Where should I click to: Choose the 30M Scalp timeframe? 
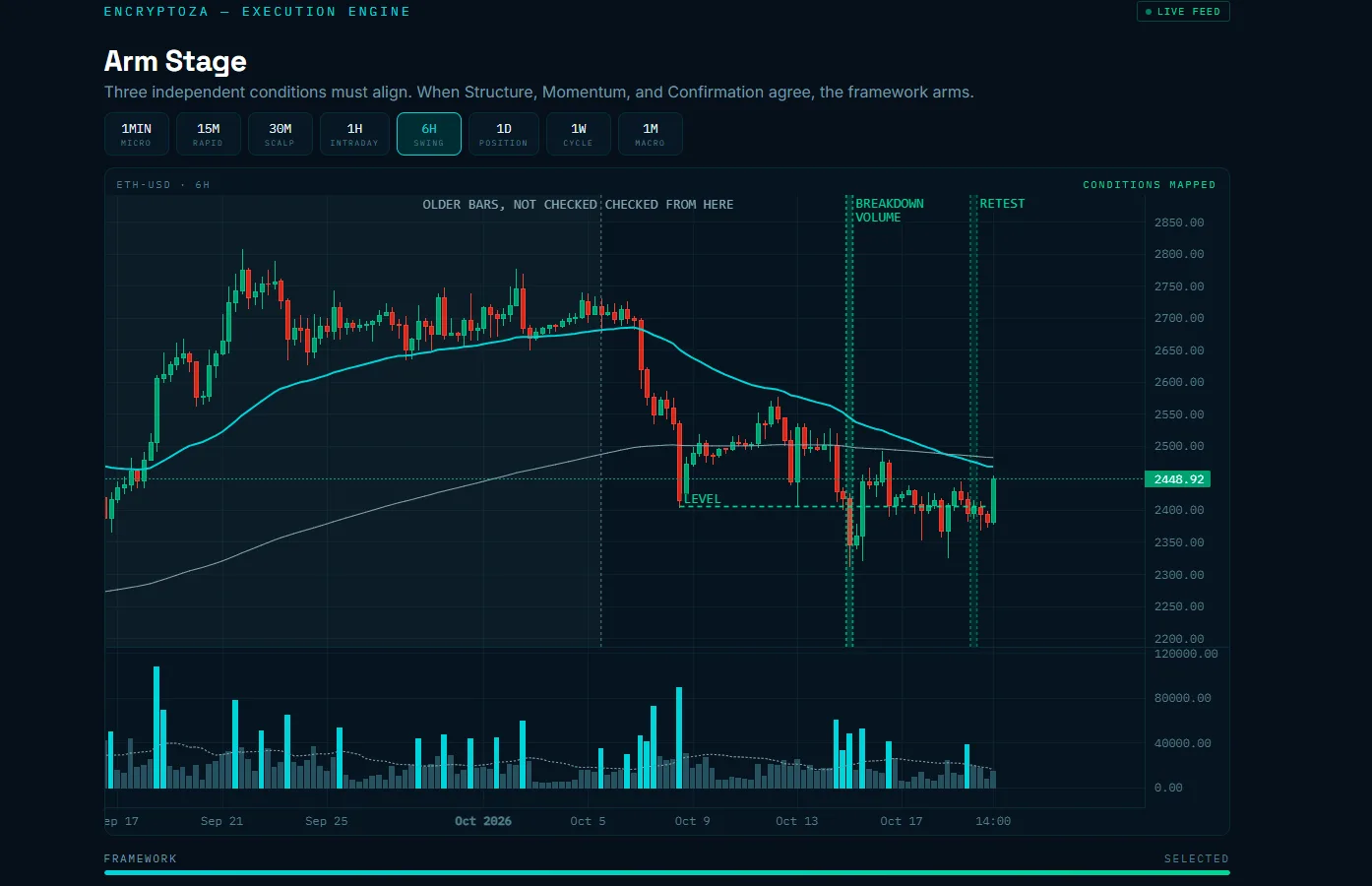coord(281,134)
